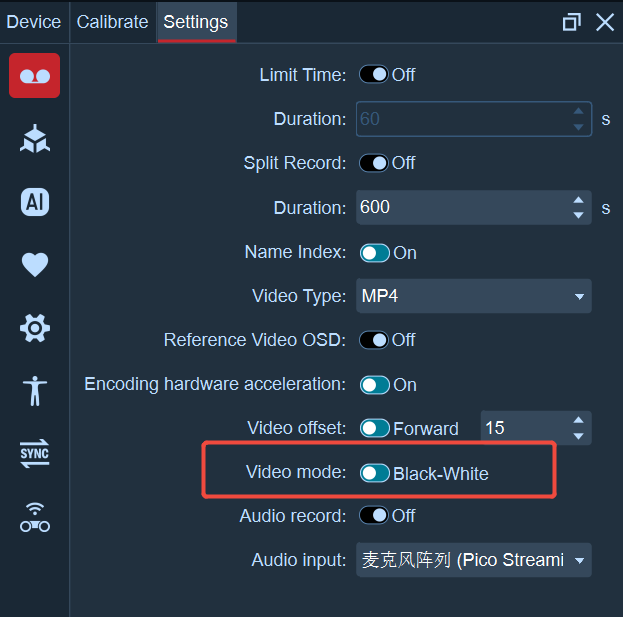This screenshot has width=623, height=617.
Task: Click the heart icon in sidebar
Action: [x=35, y=265]
